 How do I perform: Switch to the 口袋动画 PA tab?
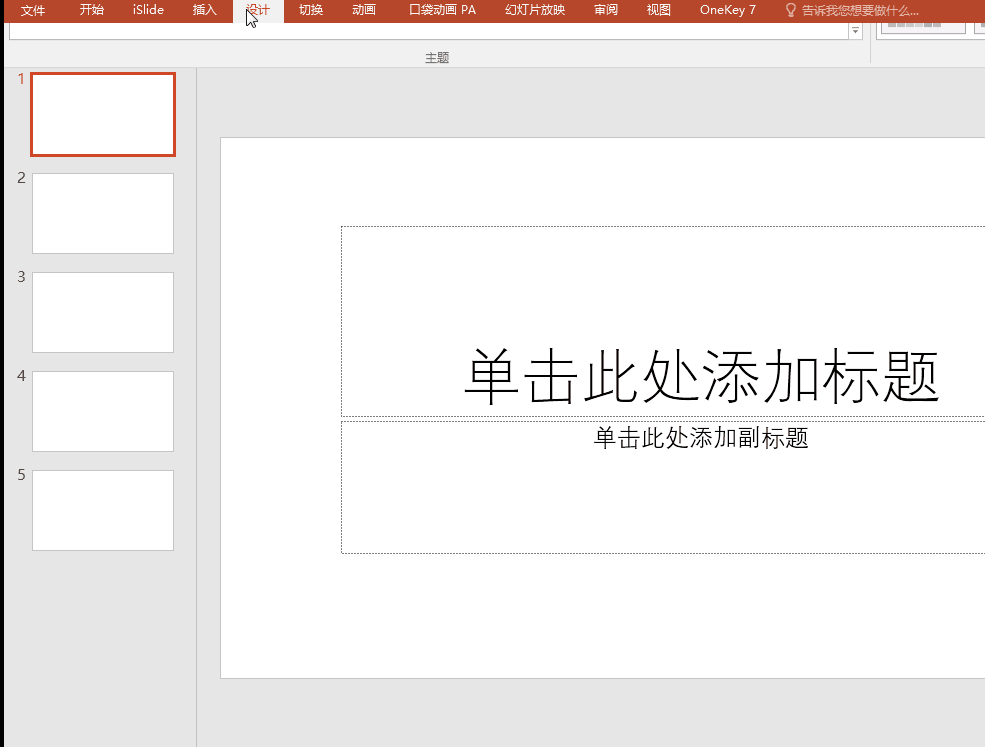[442, 11]
